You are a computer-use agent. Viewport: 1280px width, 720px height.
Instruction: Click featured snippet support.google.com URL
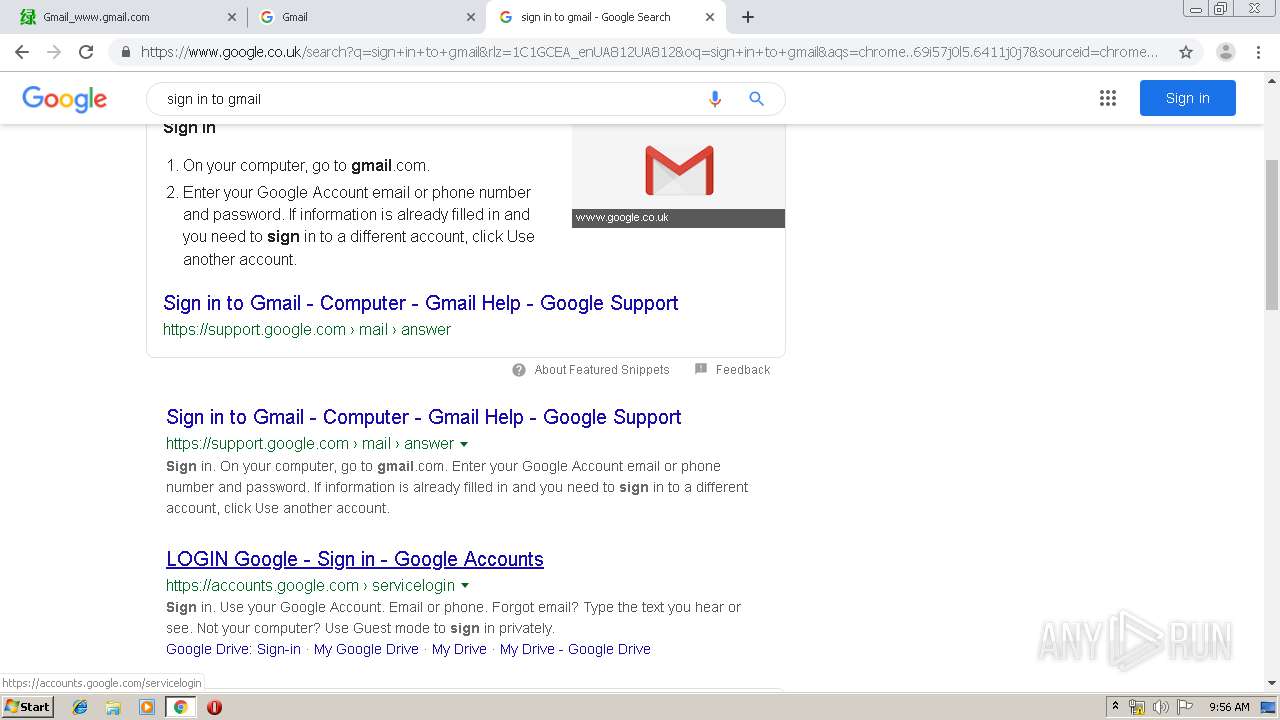coord(307,330)
